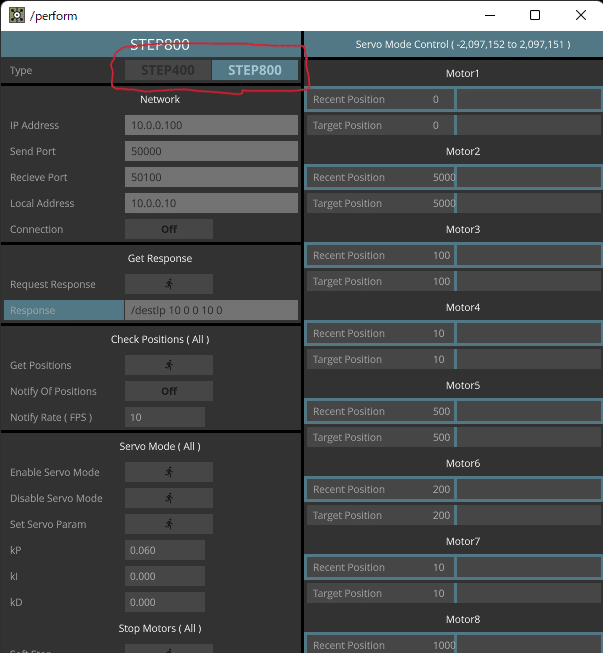
Task: Trigger the Enable Servo Mode pulse button
Action: [x=169, y=472]
